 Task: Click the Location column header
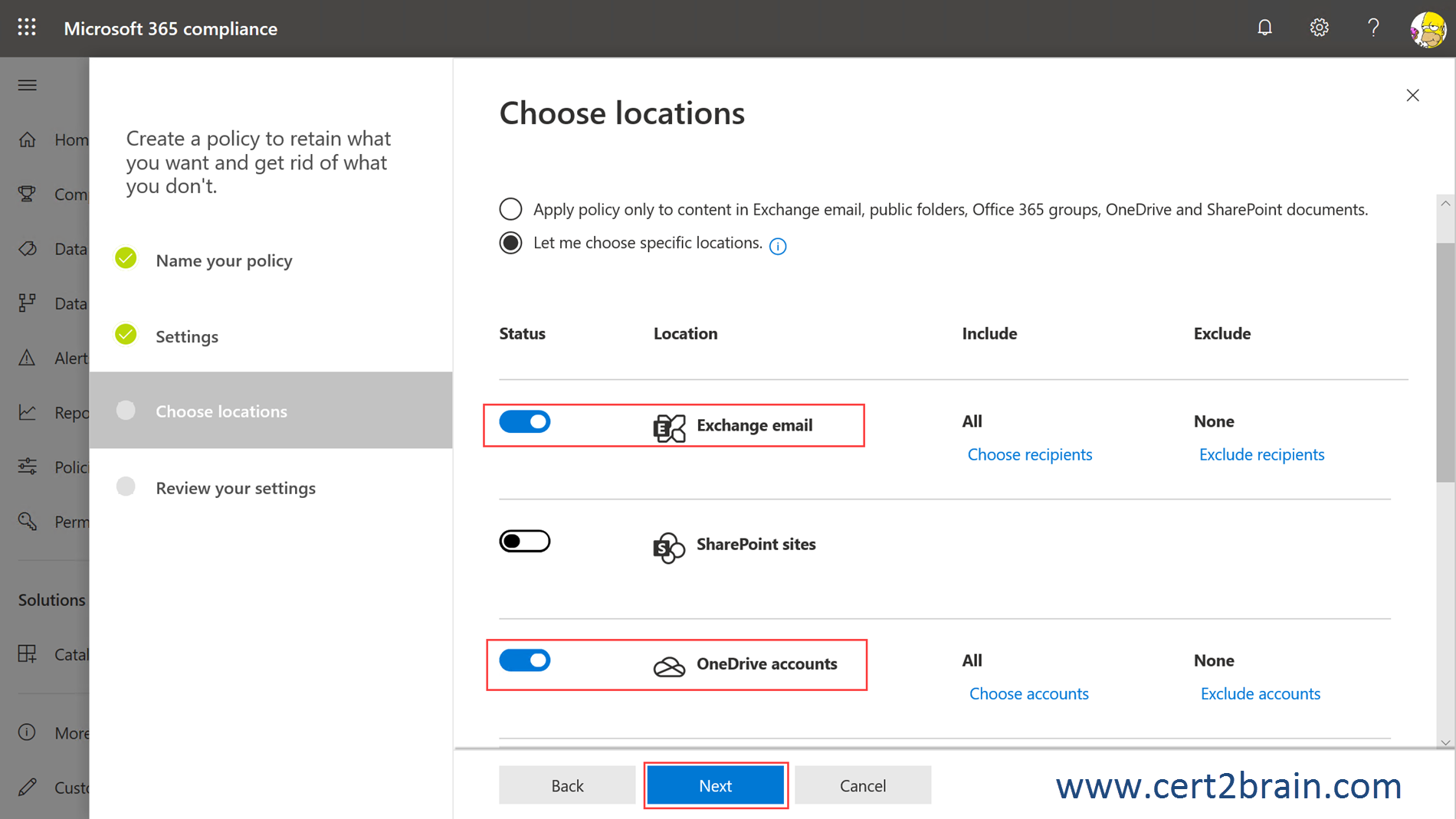(685, 333)
